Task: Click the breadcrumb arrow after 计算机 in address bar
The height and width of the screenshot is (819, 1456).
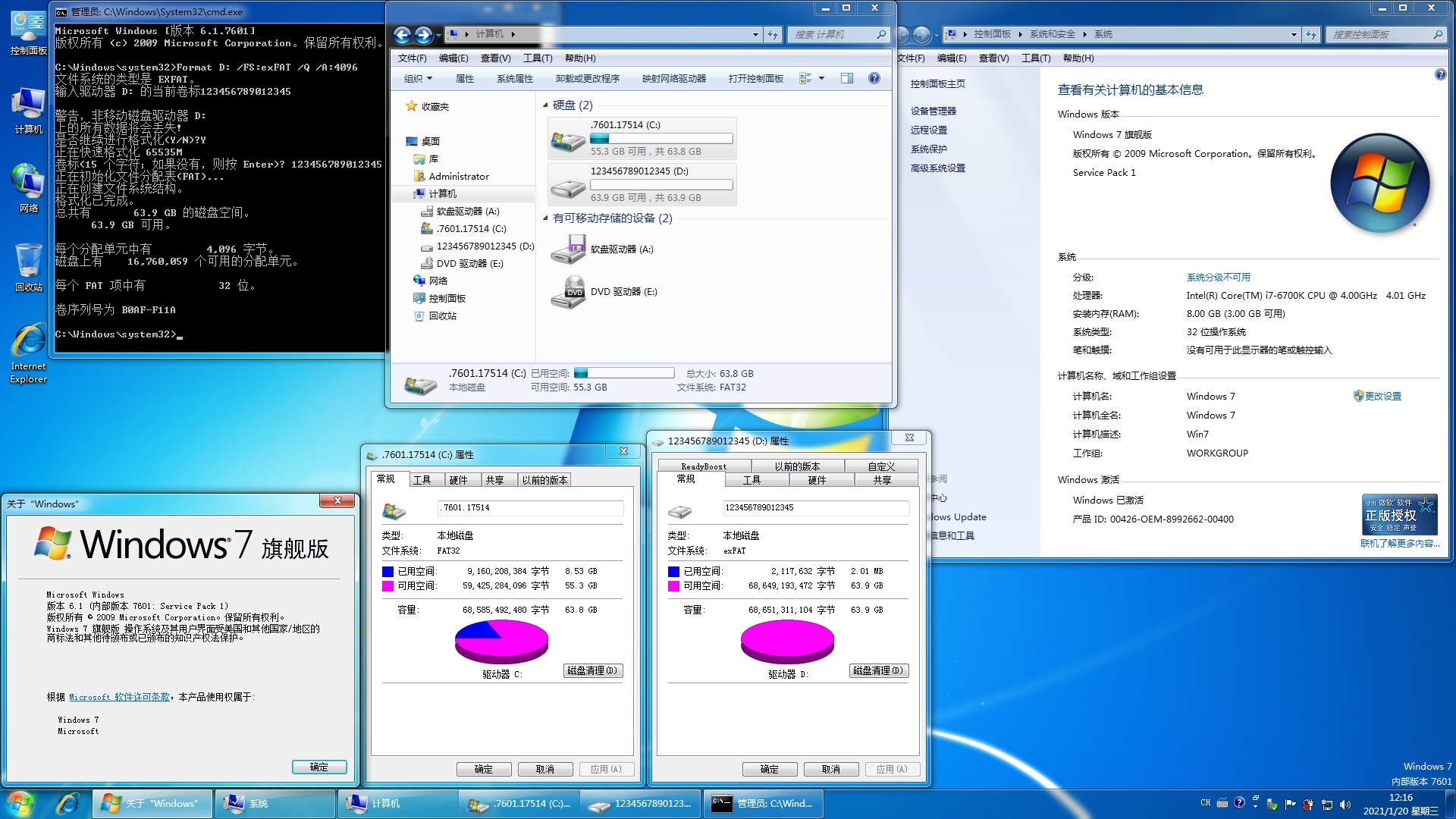Action: [x=513, y=34]
